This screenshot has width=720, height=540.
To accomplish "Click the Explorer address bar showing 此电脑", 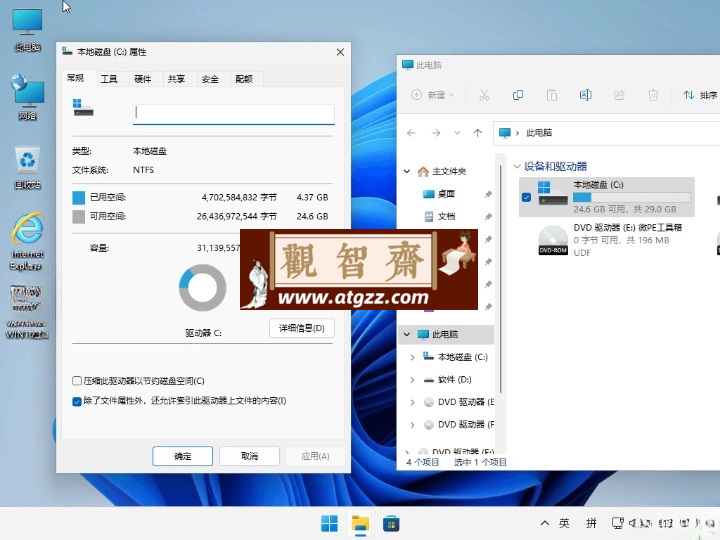I will (x=607, y=133).
